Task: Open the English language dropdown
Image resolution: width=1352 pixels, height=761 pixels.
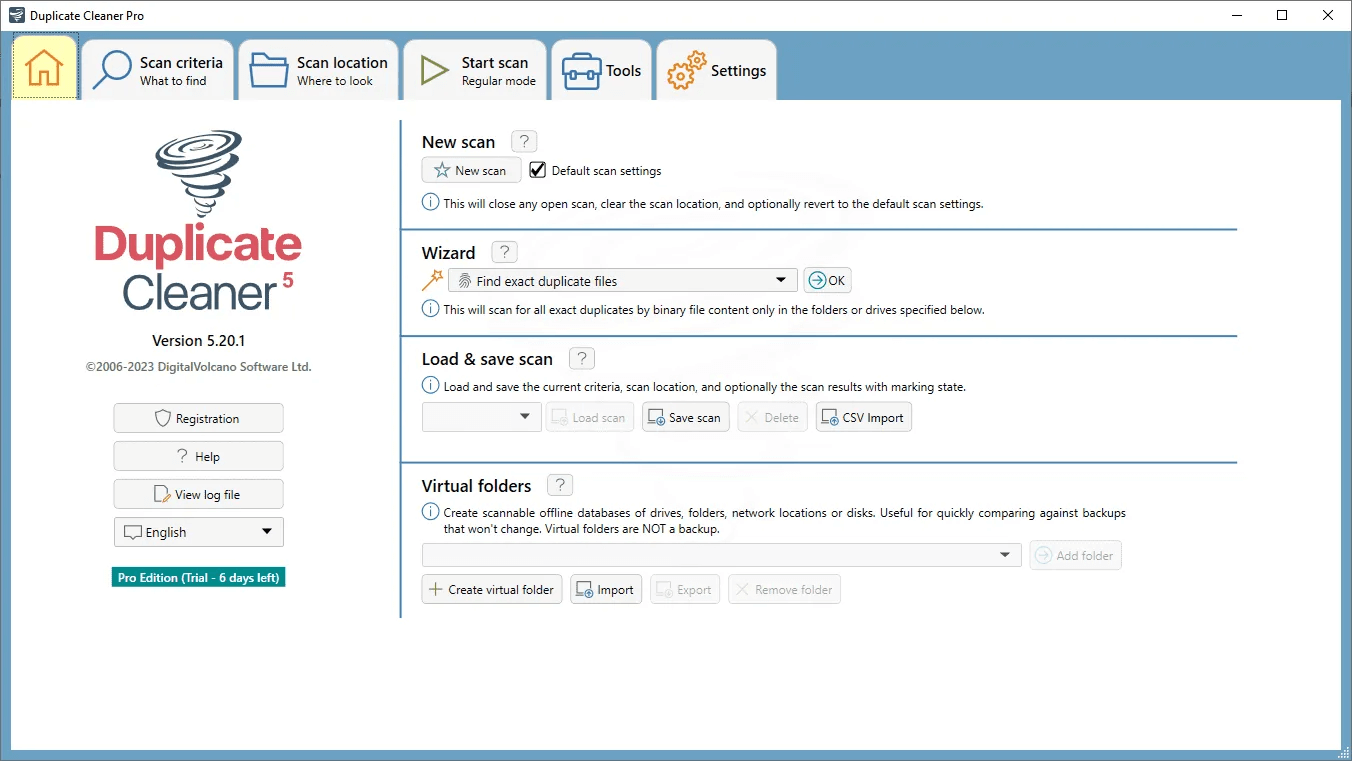Action: [198, 532]
